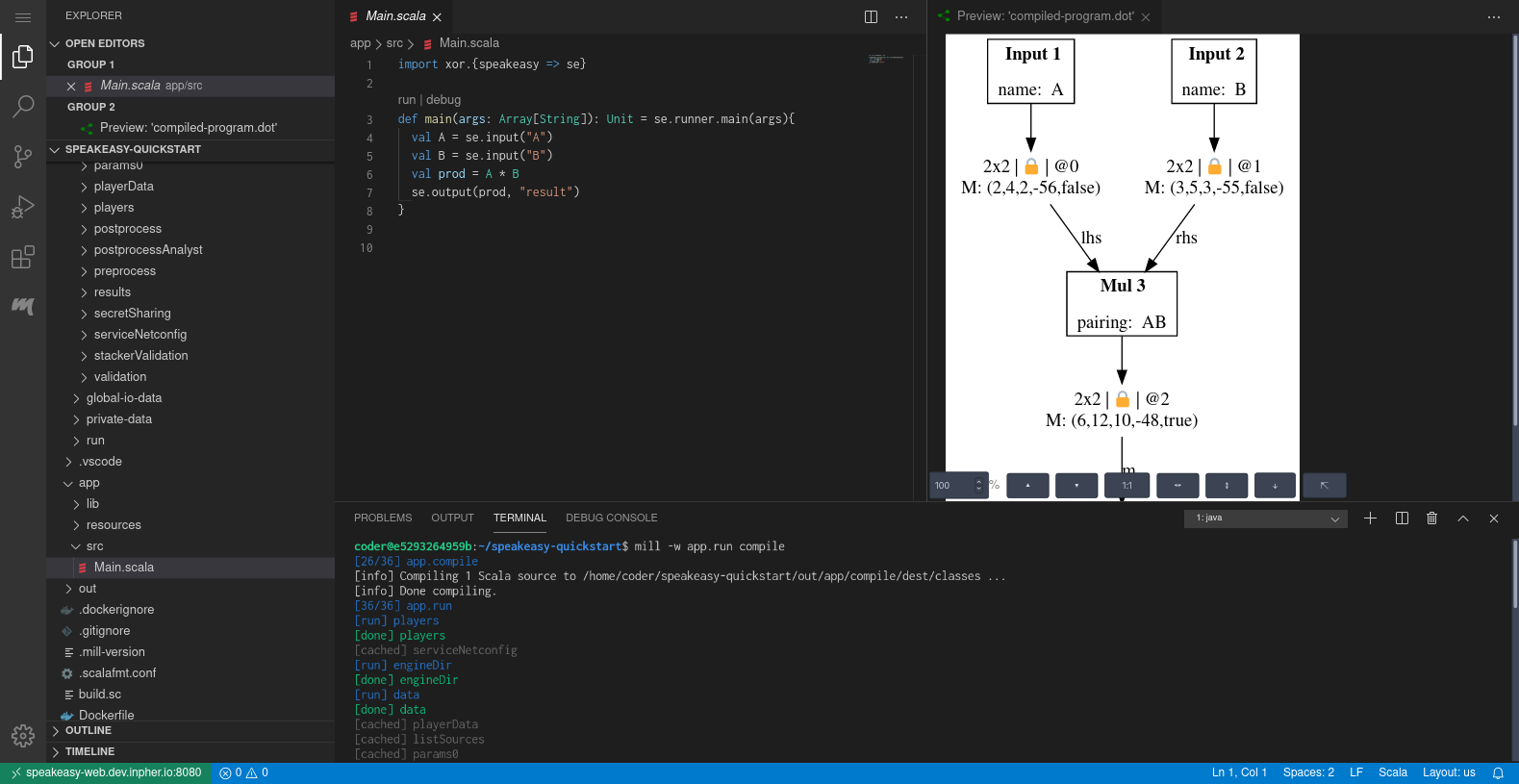Viewport: 1519px width, 784px height.
Task: Open more actions for the preview group
Action: pyautogui.click(x=1494, y=16)
